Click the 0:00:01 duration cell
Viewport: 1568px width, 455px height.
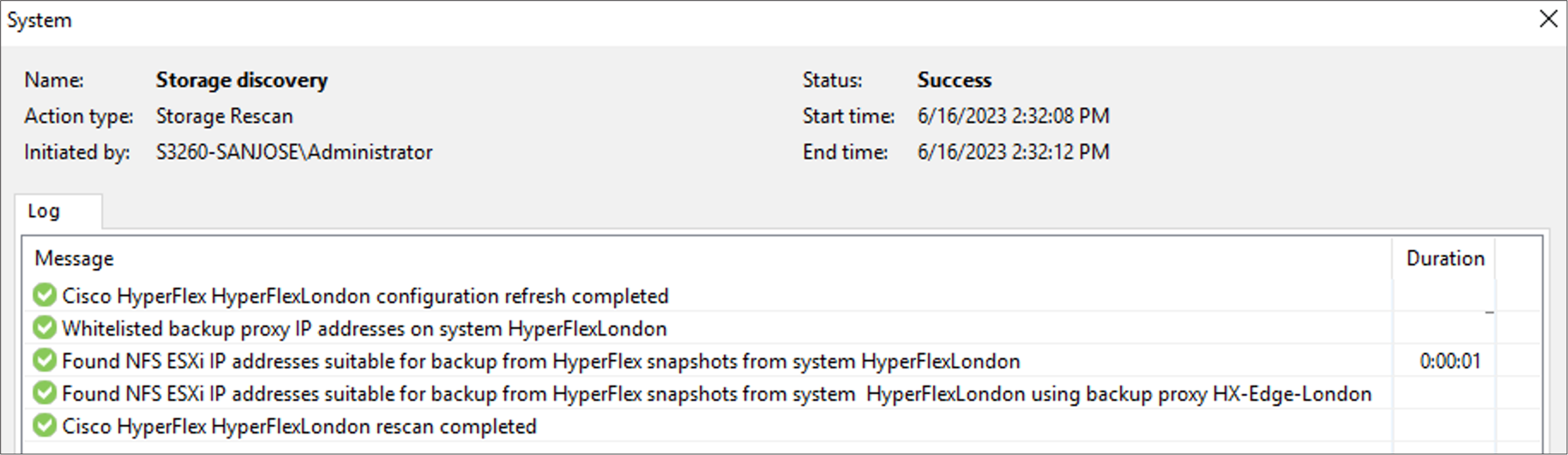[x=1450, y=361]
